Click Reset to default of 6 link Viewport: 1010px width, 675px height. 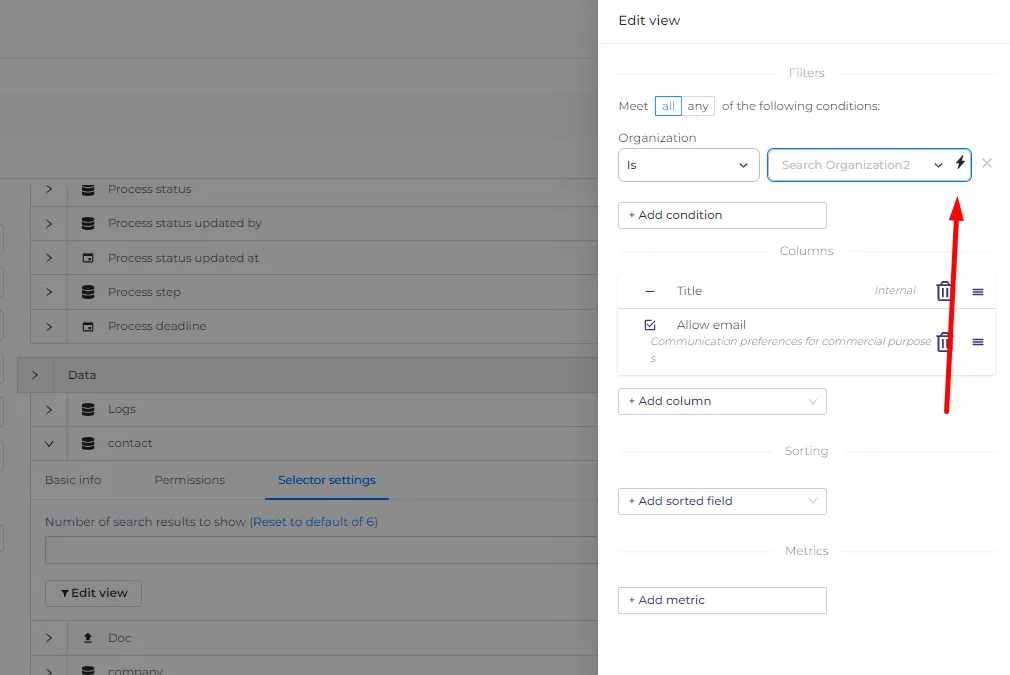coord(314,522)
